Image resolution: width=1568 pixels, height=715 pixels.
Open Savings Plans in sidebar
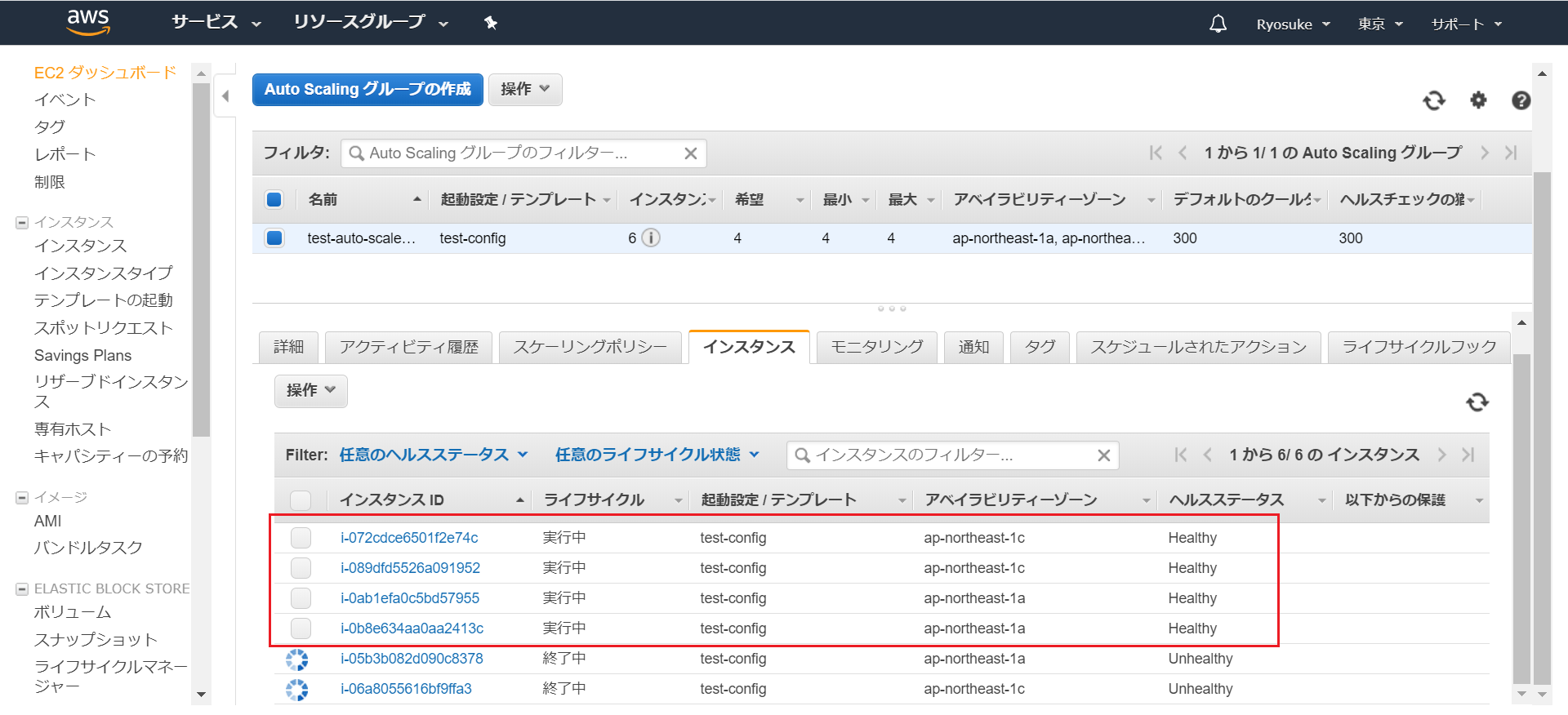[82, 355]
